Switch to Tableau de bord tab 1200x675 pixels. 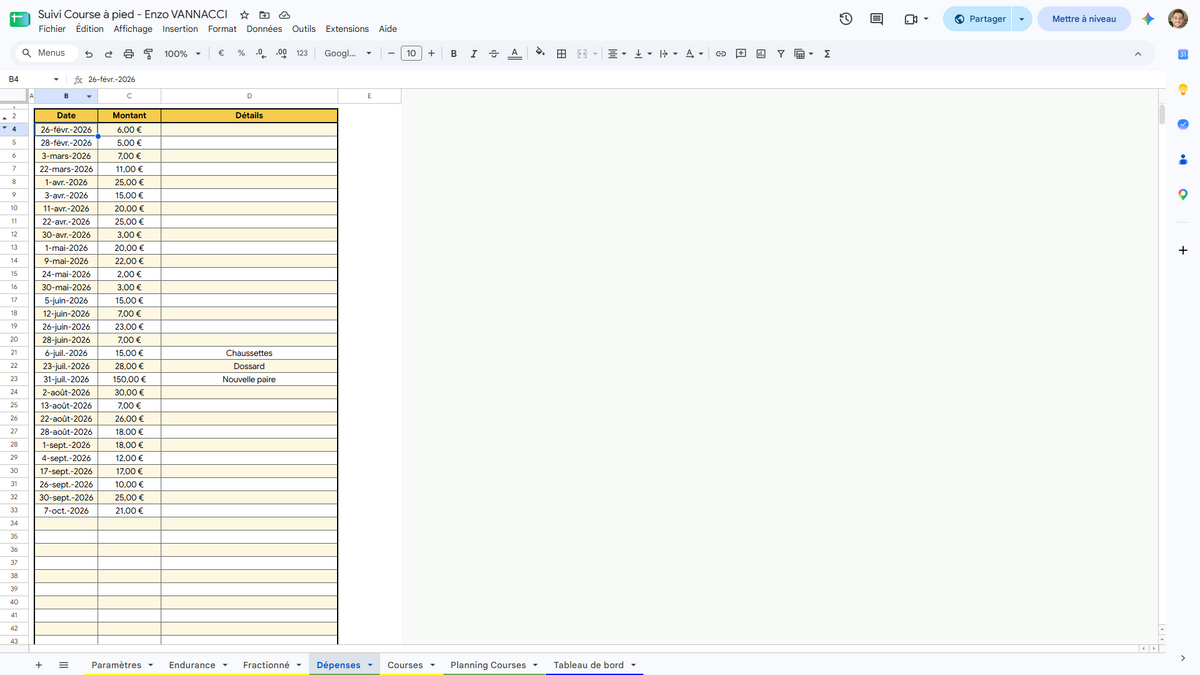[x=588, y=665]
